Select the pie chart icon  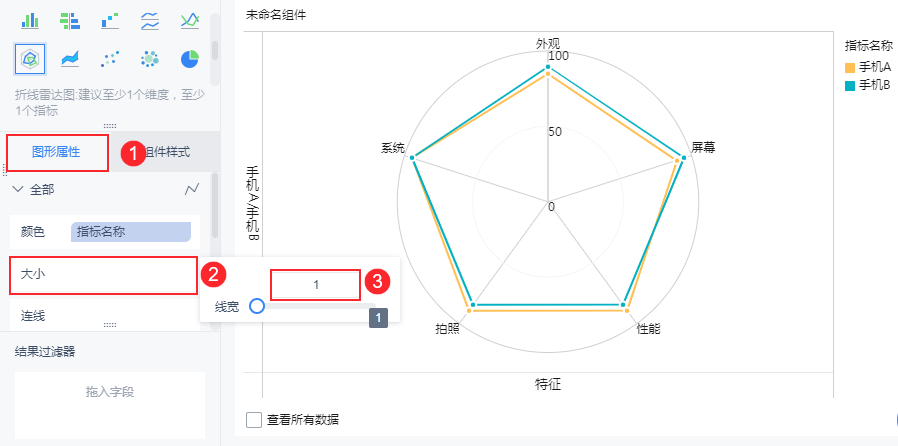pos(189,59)
